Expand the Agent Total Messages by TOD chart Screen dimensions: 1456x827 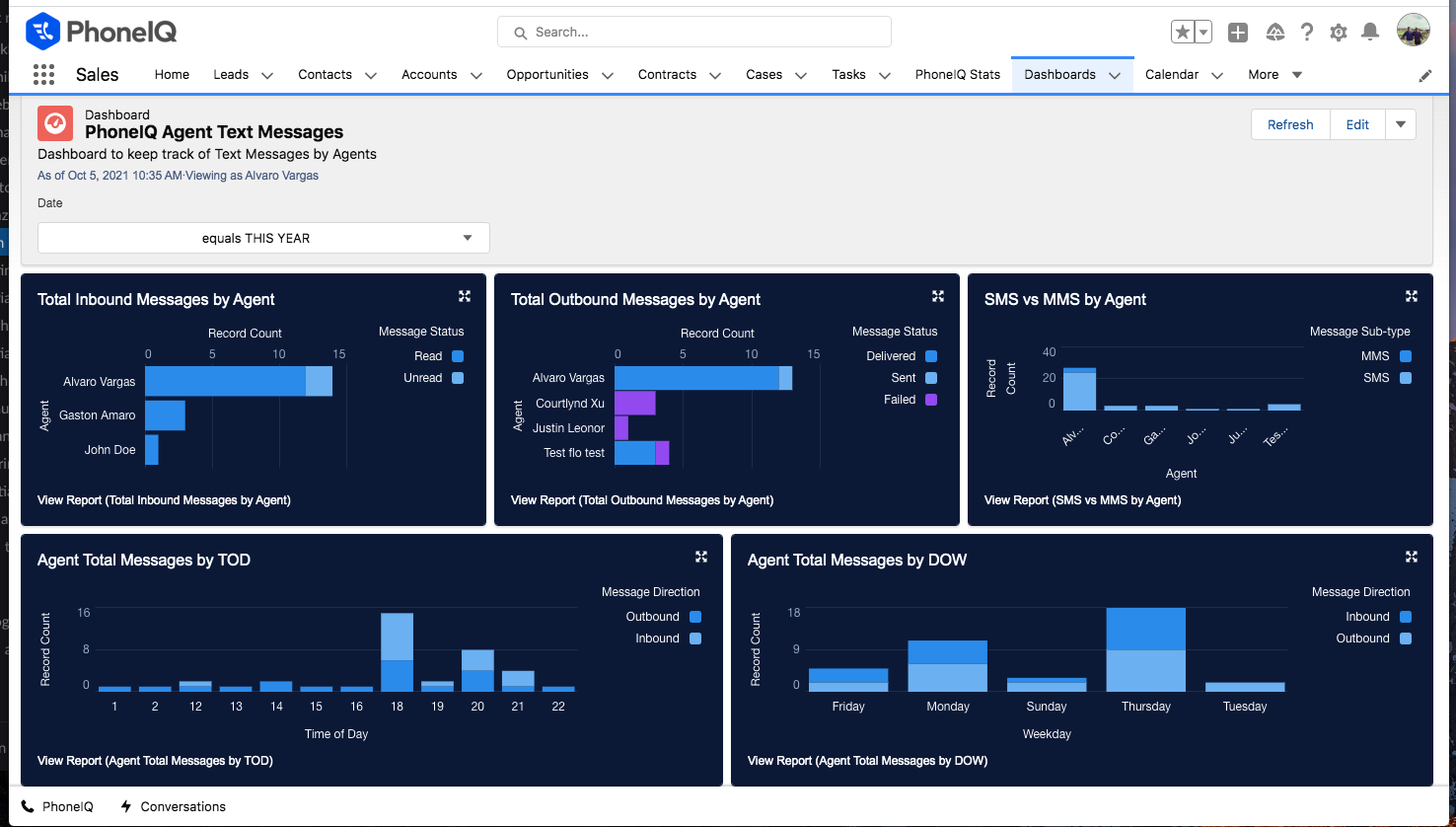(701, 557)
